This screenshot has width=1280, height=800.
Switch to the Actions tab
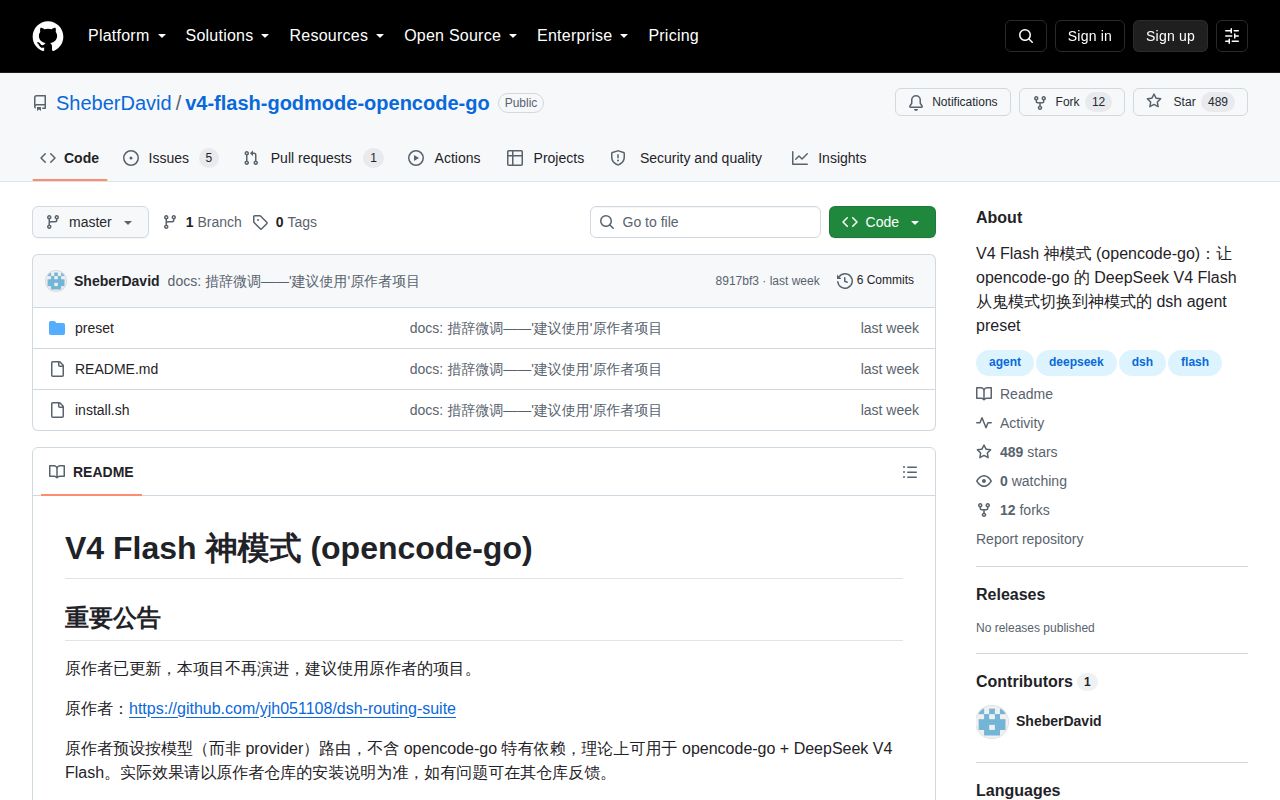(444, 158)
